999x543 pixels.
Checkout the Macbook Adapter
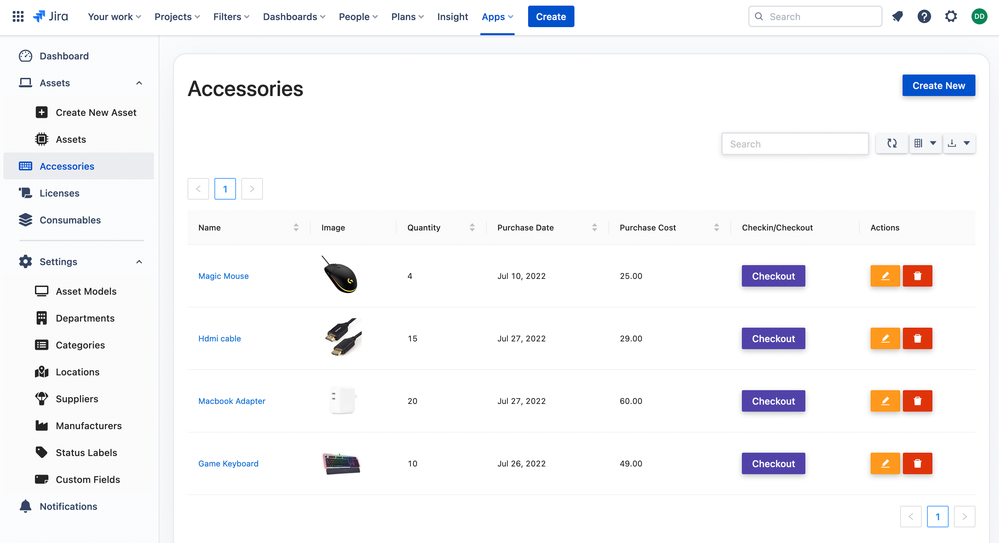773,401
